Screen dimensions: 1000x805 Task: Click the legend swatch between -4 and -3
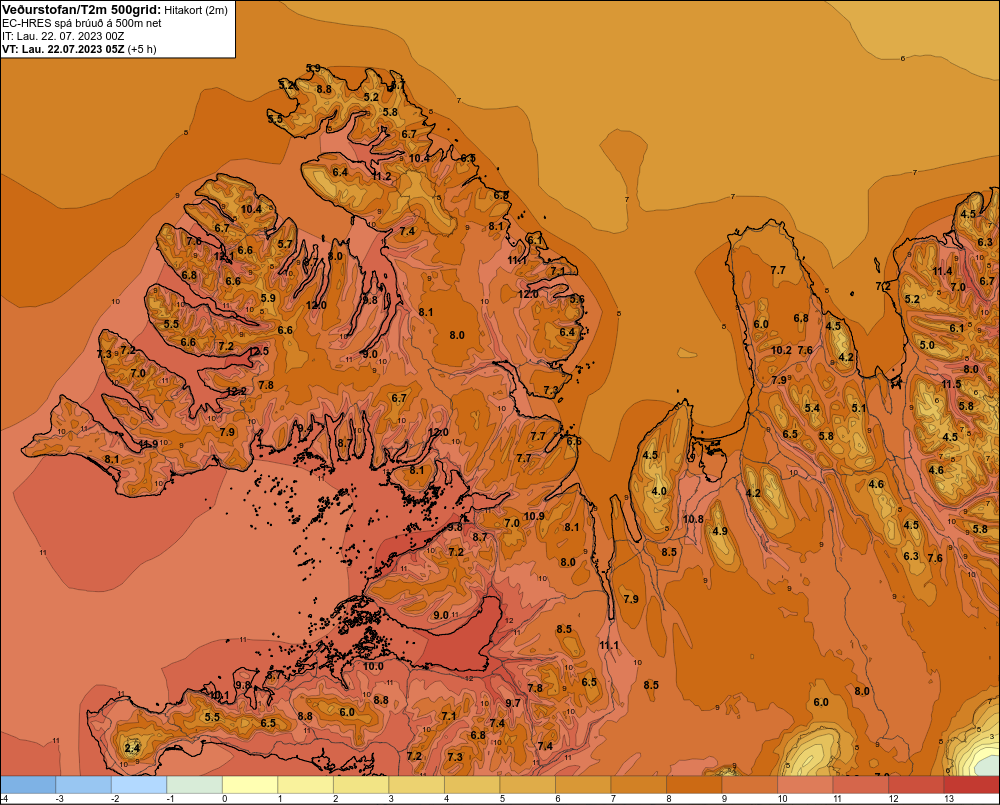(28, 785)
